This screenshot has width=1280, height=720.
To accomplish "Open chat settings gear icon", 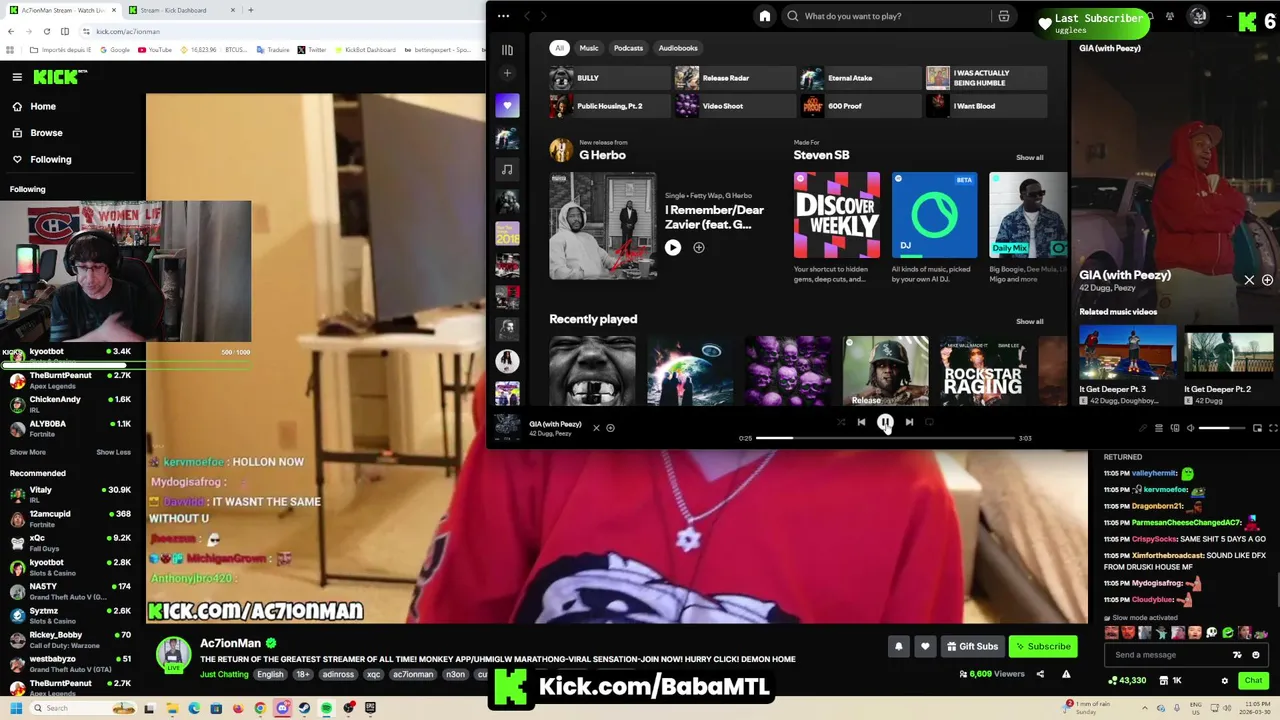I will (x=1224, y=681).
